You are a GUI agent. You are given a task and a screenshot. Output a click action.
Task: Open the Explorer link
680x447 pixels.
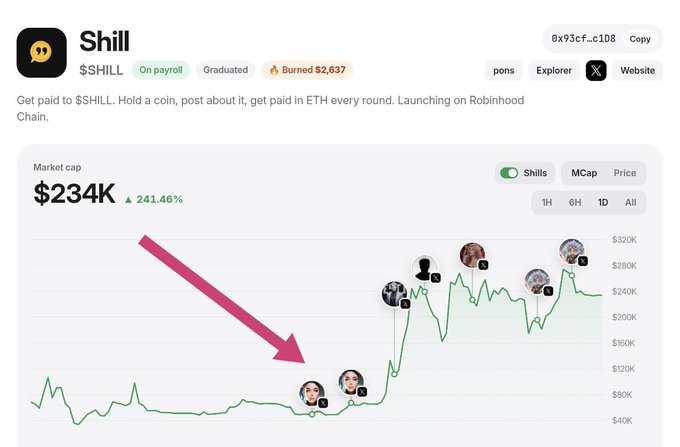[554, 70]
